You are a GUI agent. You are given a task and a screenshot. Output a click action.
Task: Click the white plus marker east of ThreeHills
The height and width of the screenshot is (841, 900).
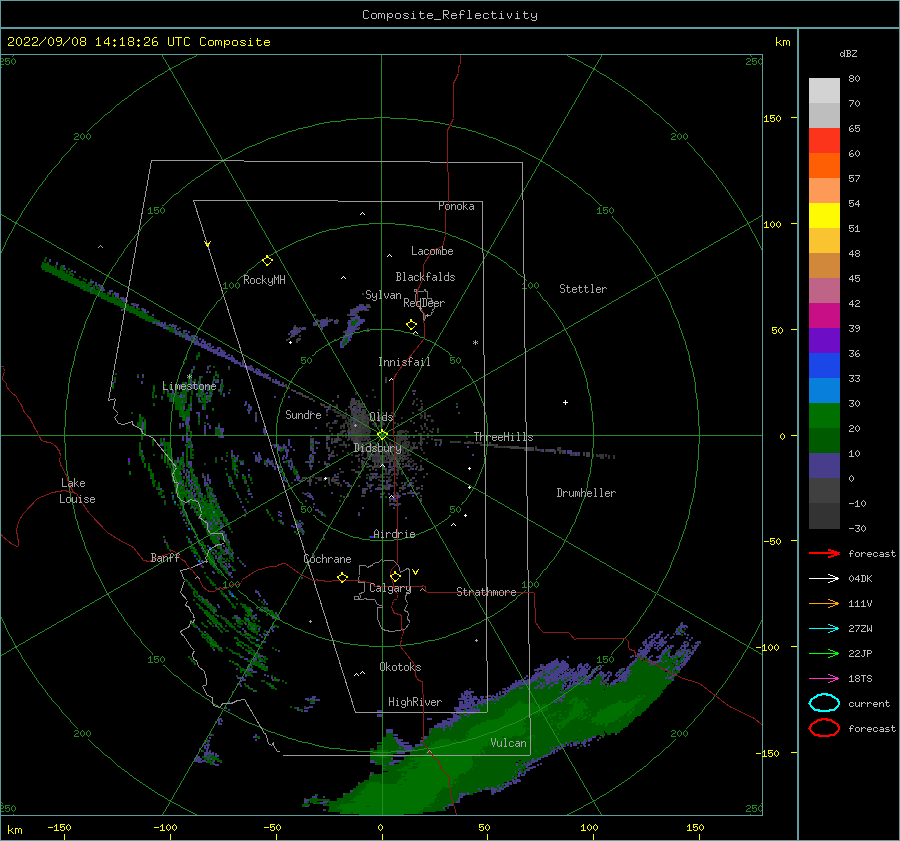click(565, 402)
